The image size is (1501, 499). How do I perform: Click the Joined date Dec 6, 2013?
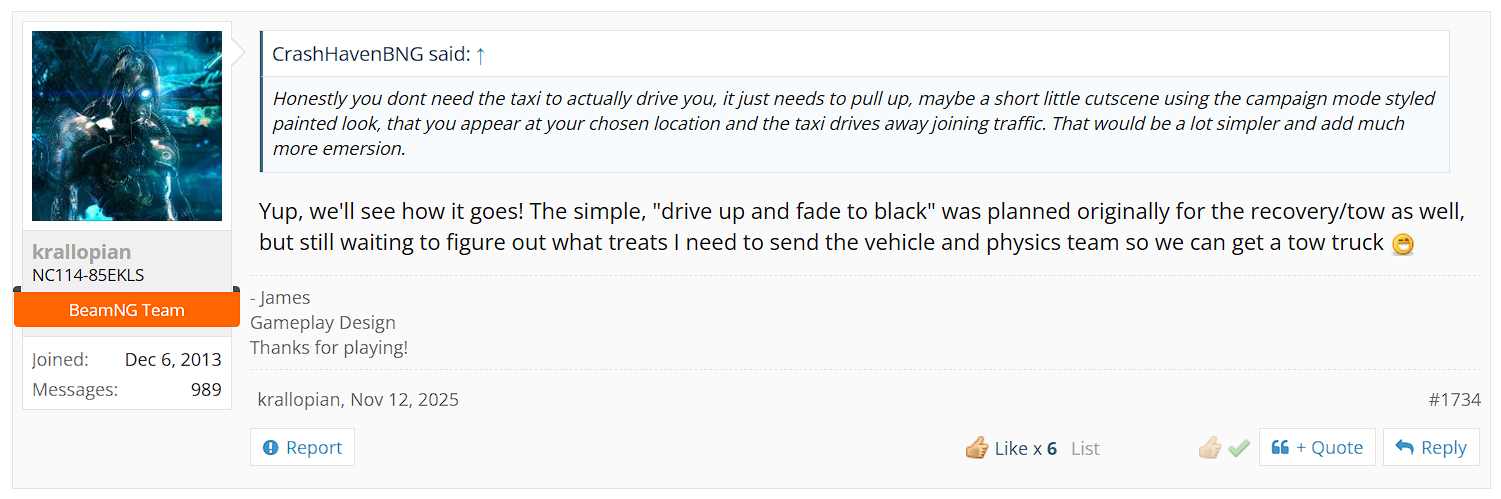[x=173, y=360]
